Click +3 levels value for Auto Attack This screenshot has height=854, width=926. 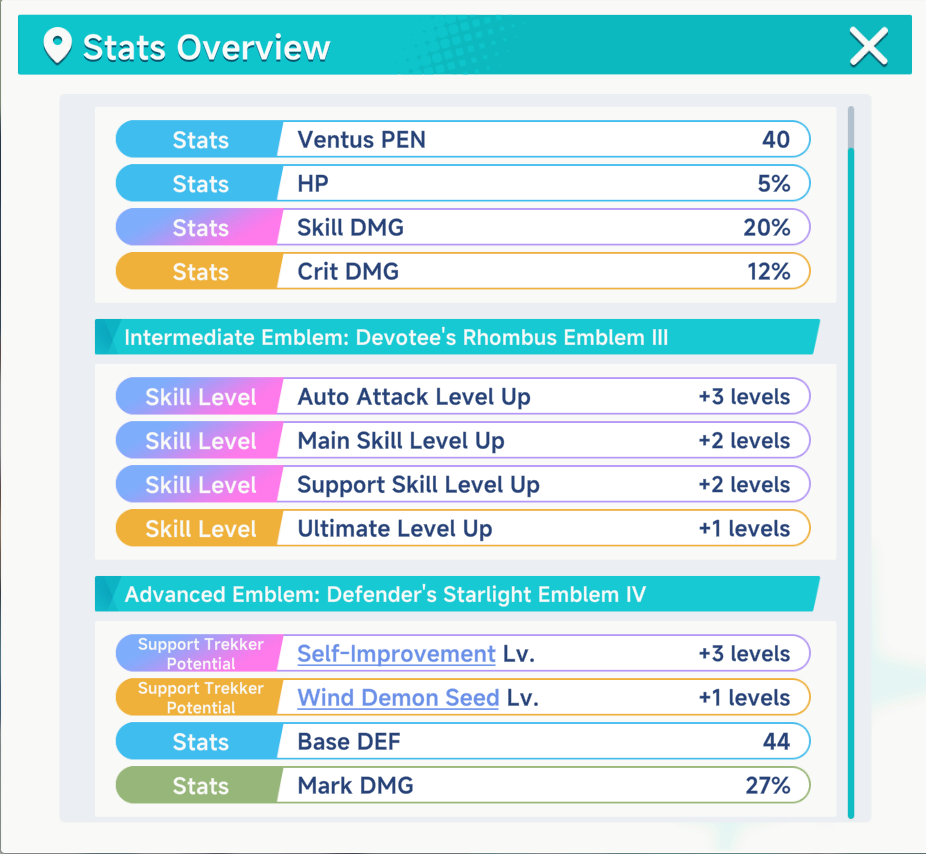point(744,396)
